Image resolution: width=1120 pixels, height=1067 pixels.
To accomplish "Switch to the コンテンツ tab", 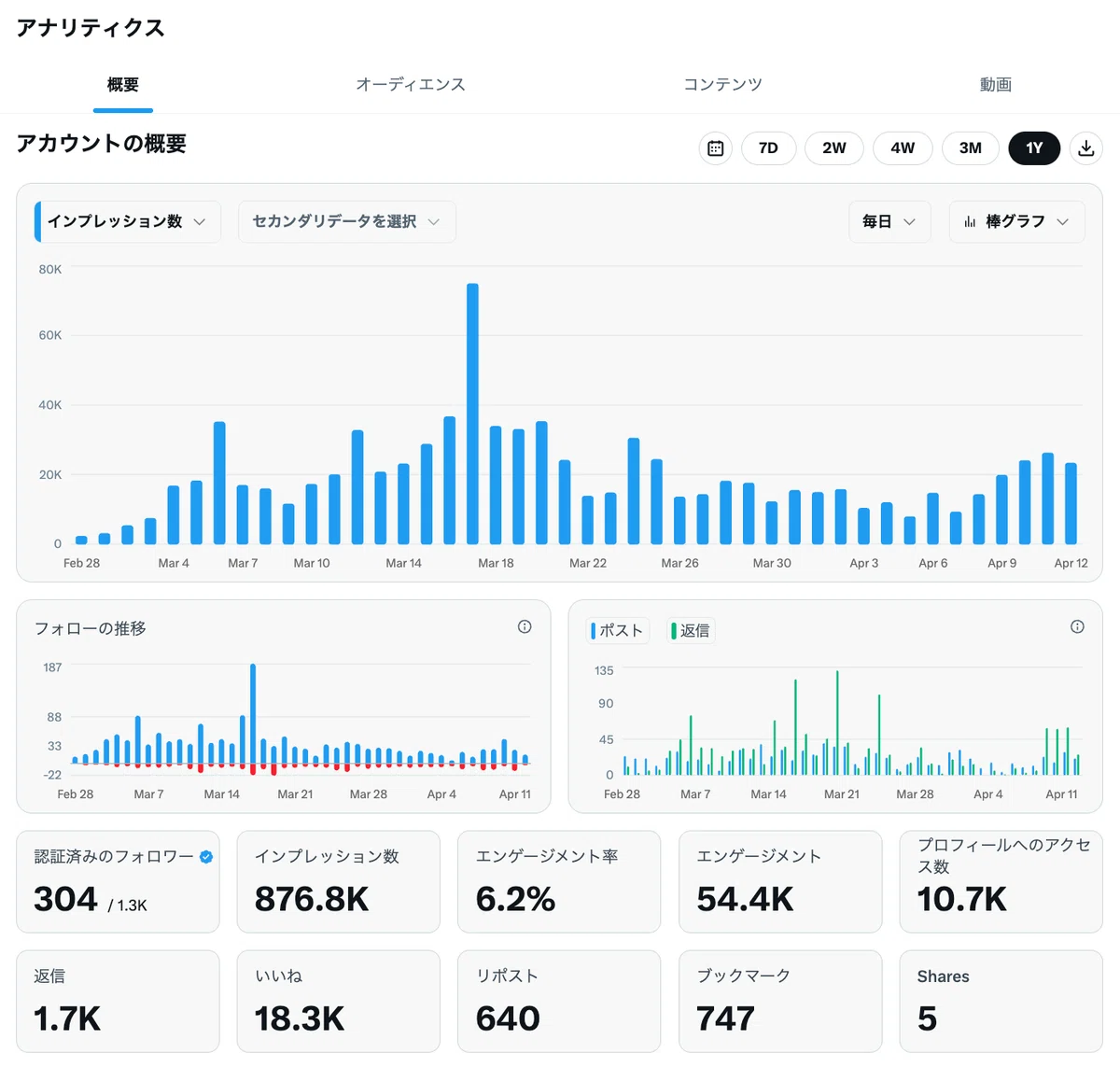I will [x=723, y=85].
